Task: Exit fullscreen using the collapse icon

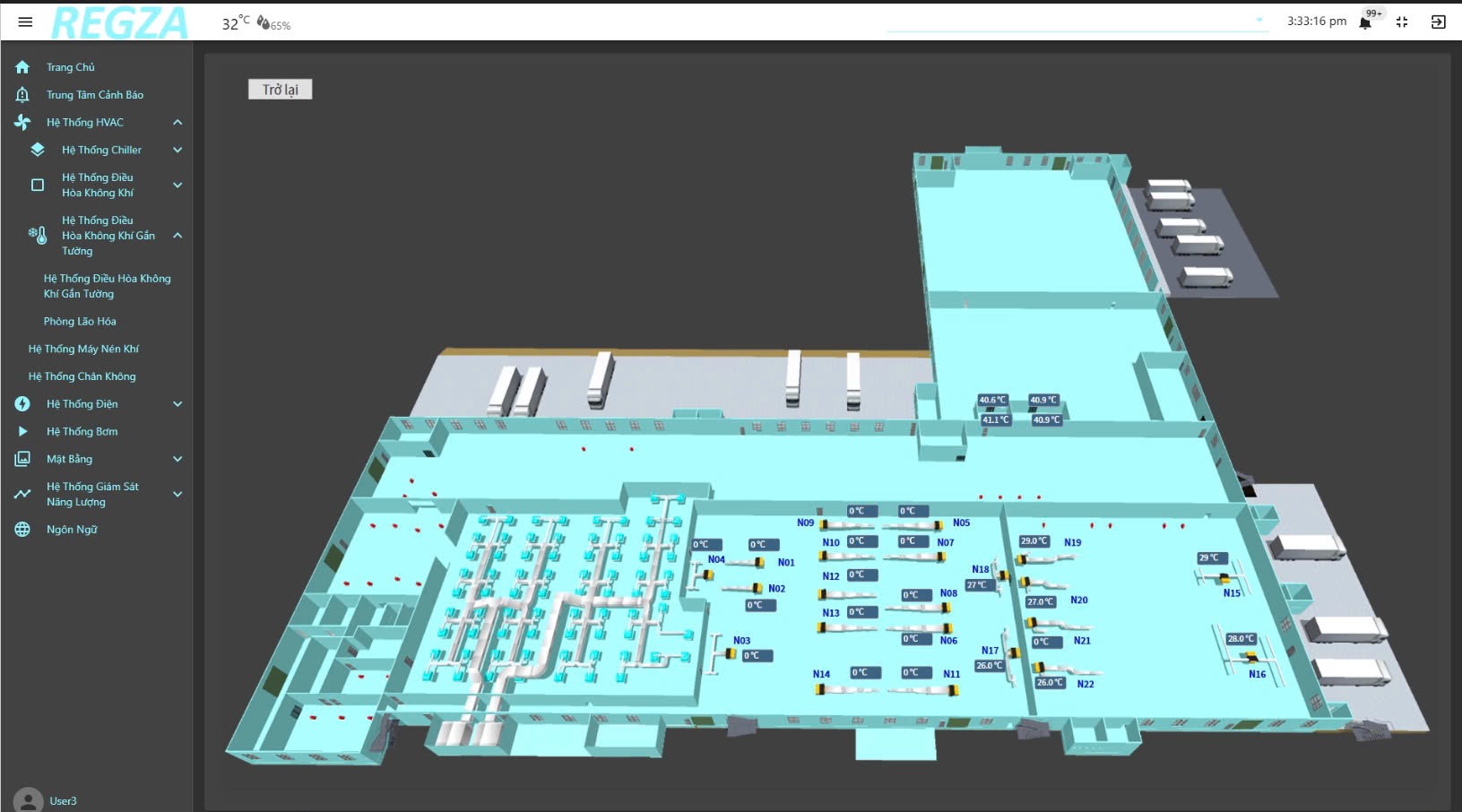Action: [x=1402, y=22]
